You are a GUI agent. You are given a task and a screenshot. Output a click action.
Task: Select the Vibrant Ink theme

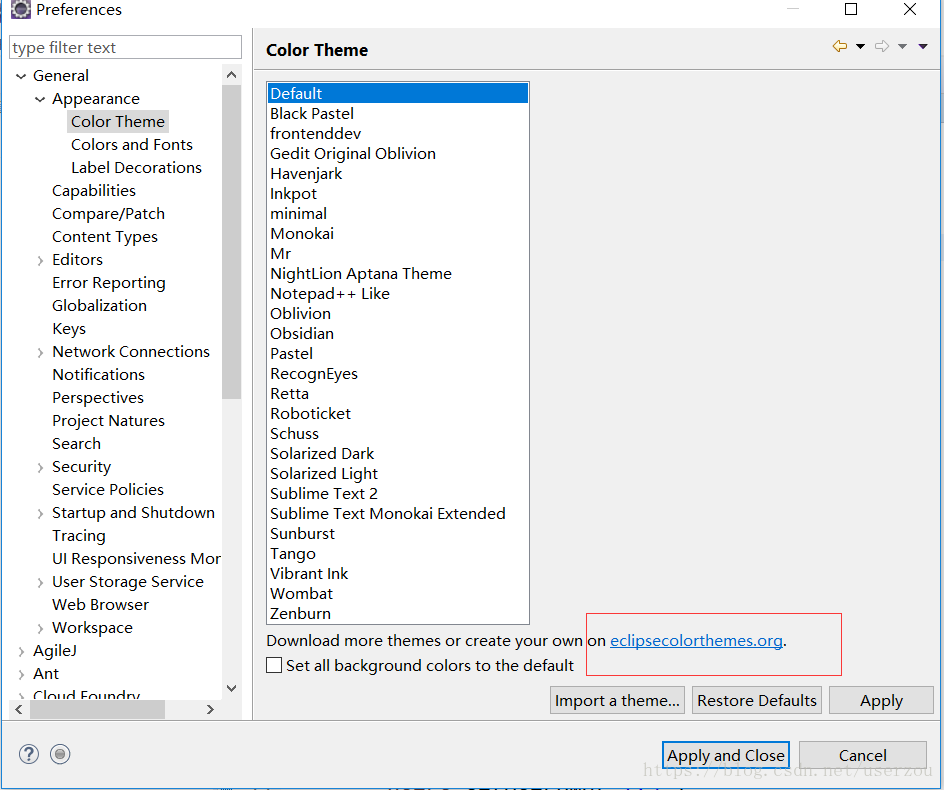point(398,574)
